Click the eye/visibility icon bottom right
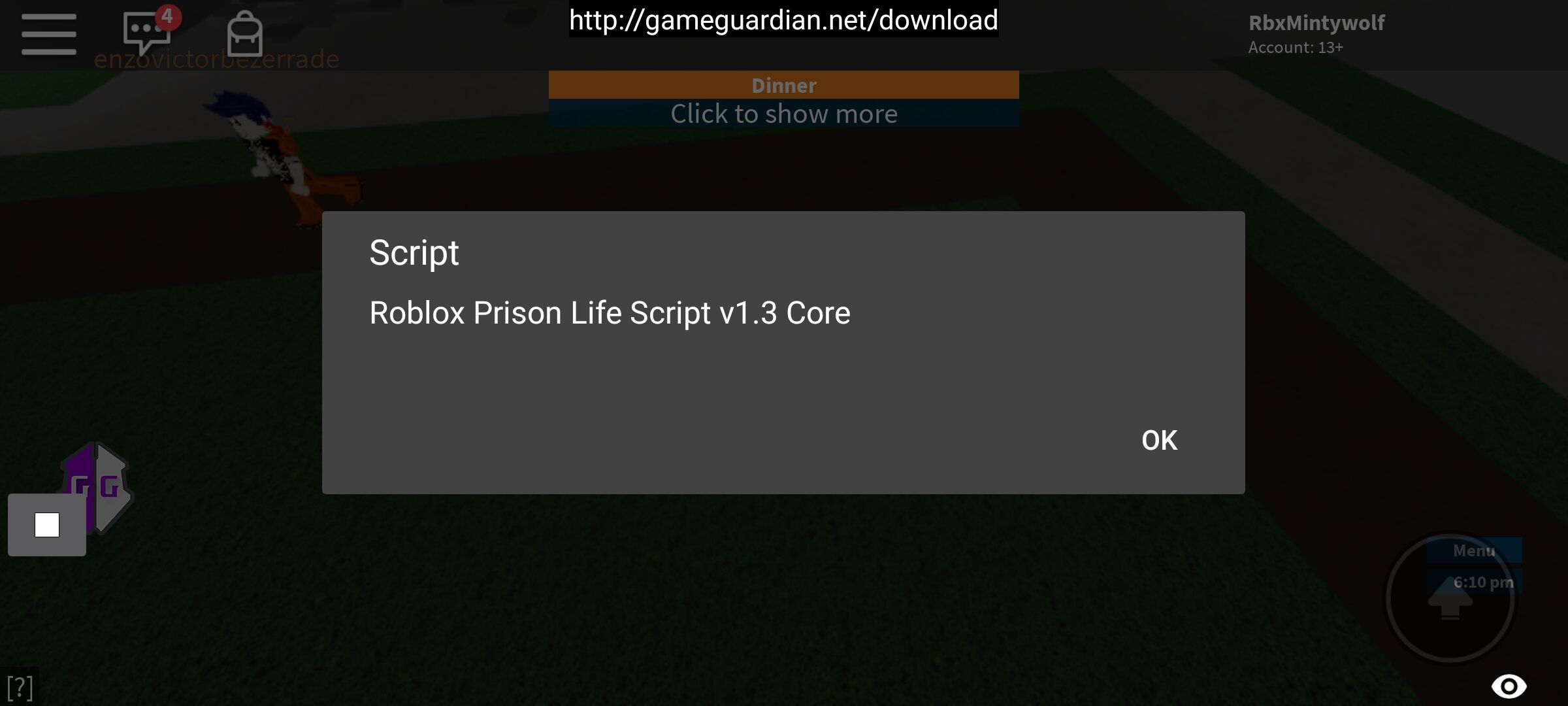This screenshot has height=706, width=1568. click(x=1509, y=684)
